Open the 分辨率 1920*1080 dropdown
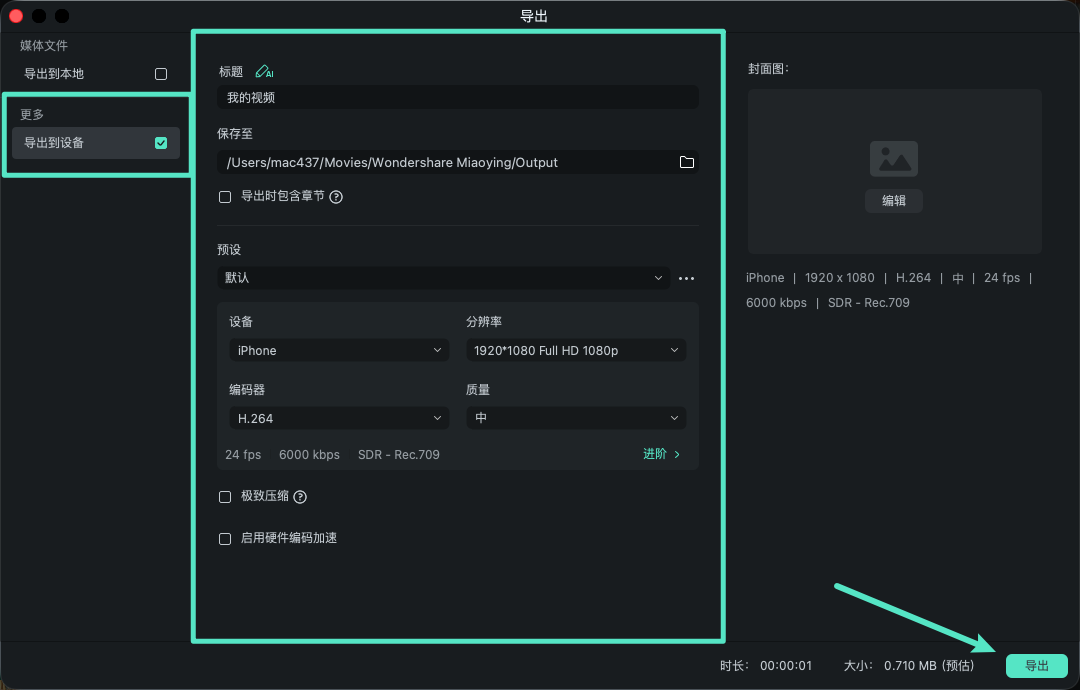 pyautogui.click(x=577, y=351)
